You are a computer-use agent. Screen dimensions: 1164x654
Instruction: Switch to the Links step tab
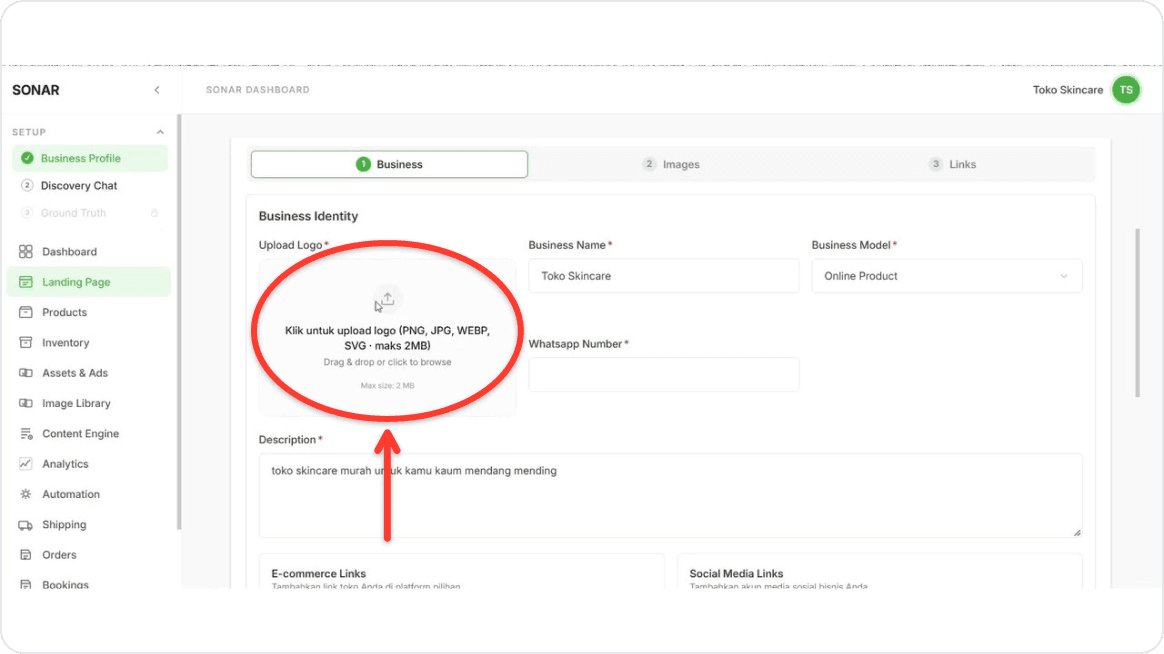(952, 164)
